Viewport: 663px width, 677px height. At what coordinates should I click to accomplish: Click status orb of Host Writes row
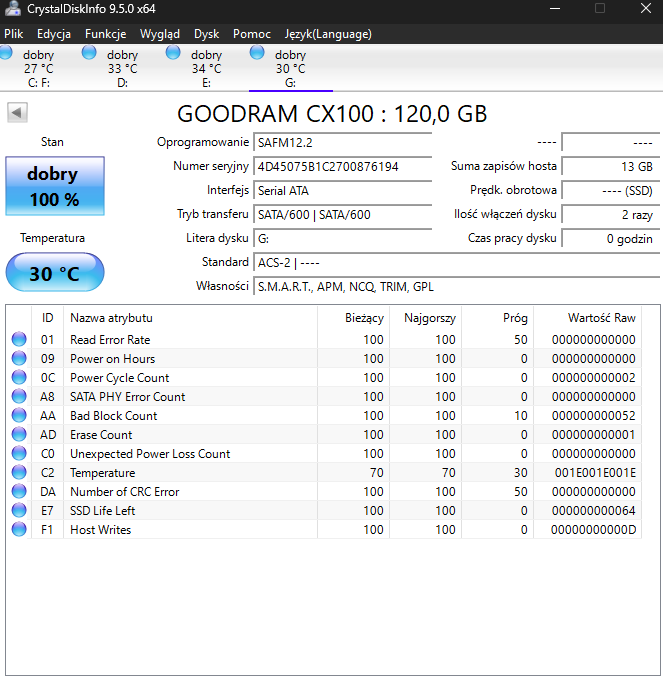point(19,529)
